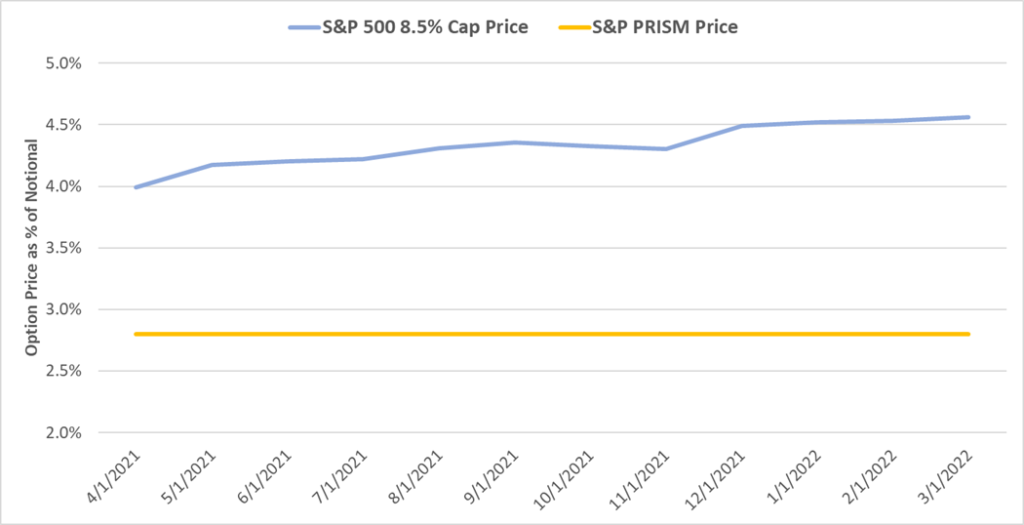
Task: Click the 3.0% y-axis tick label
Action: 63,309
